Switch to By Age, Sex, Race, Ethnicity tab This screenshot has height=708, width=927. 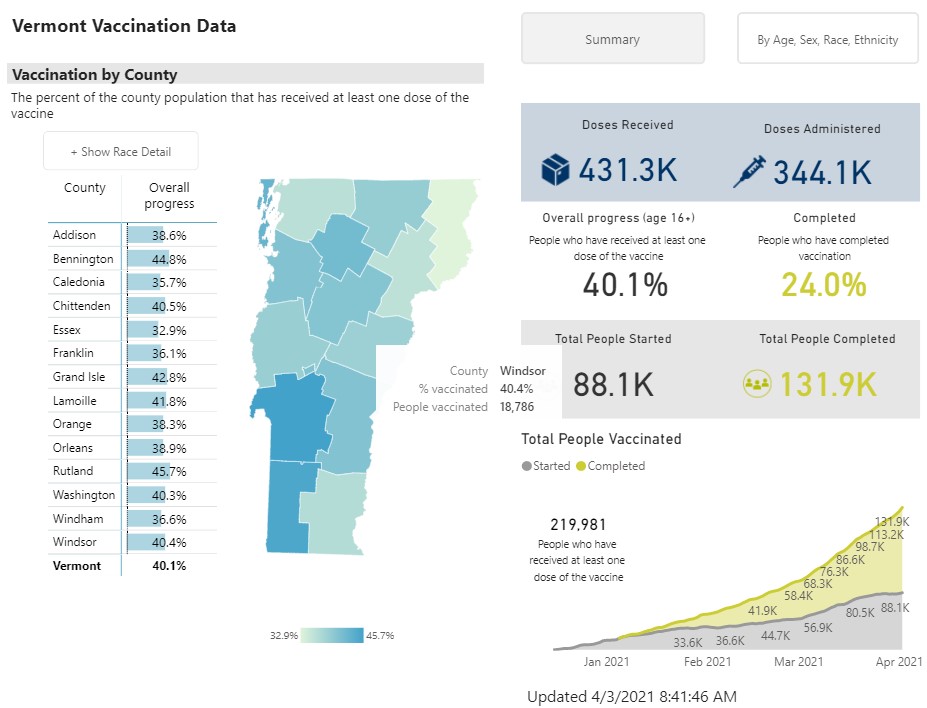click(x=827, y=40)
